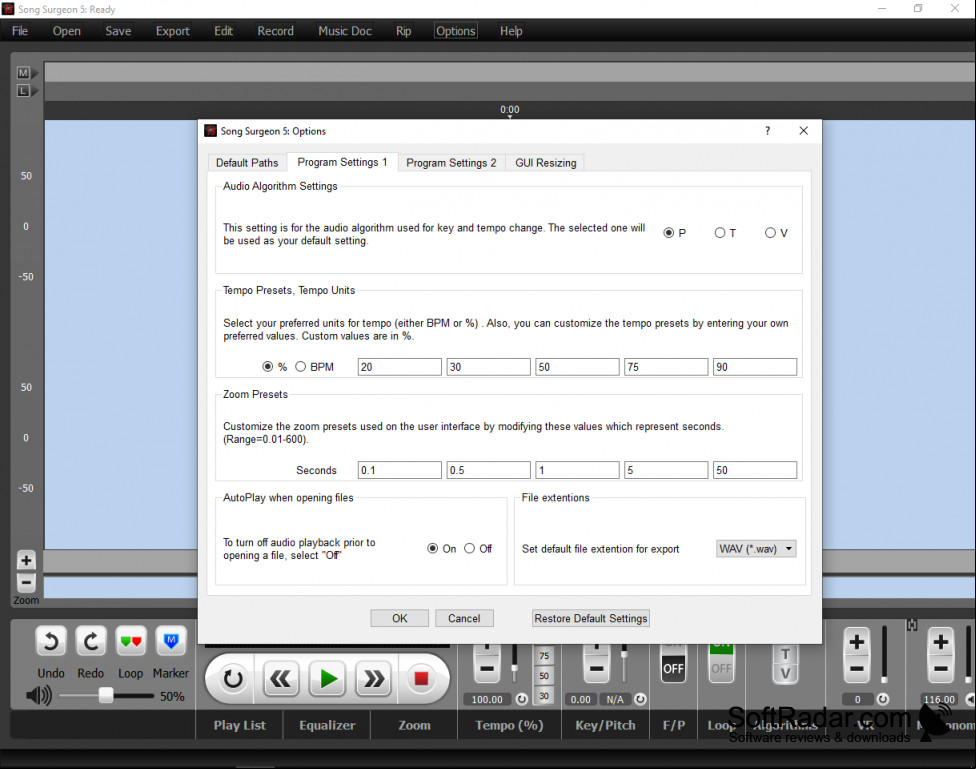
Task: Start playback with the green play button
Action: [328, 679]
